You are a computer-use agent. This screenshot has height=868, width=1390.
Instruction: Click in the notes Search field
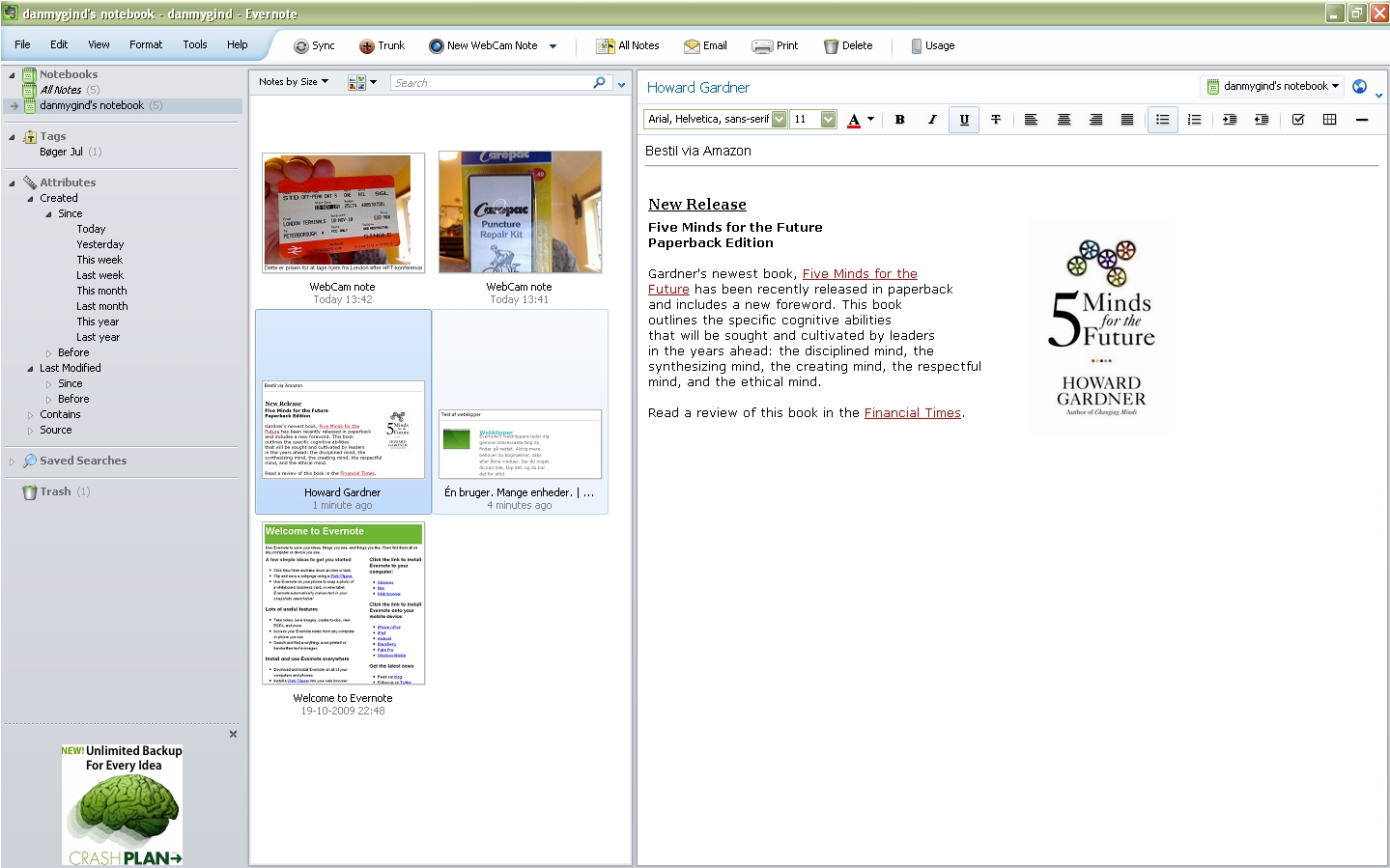[x=493, y=83]
